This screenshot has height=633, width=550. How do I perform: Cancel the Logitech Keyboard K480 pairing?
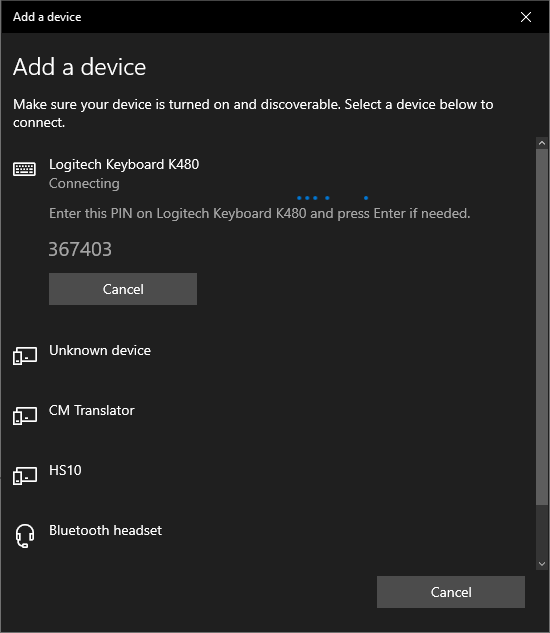tap(123, 289)
